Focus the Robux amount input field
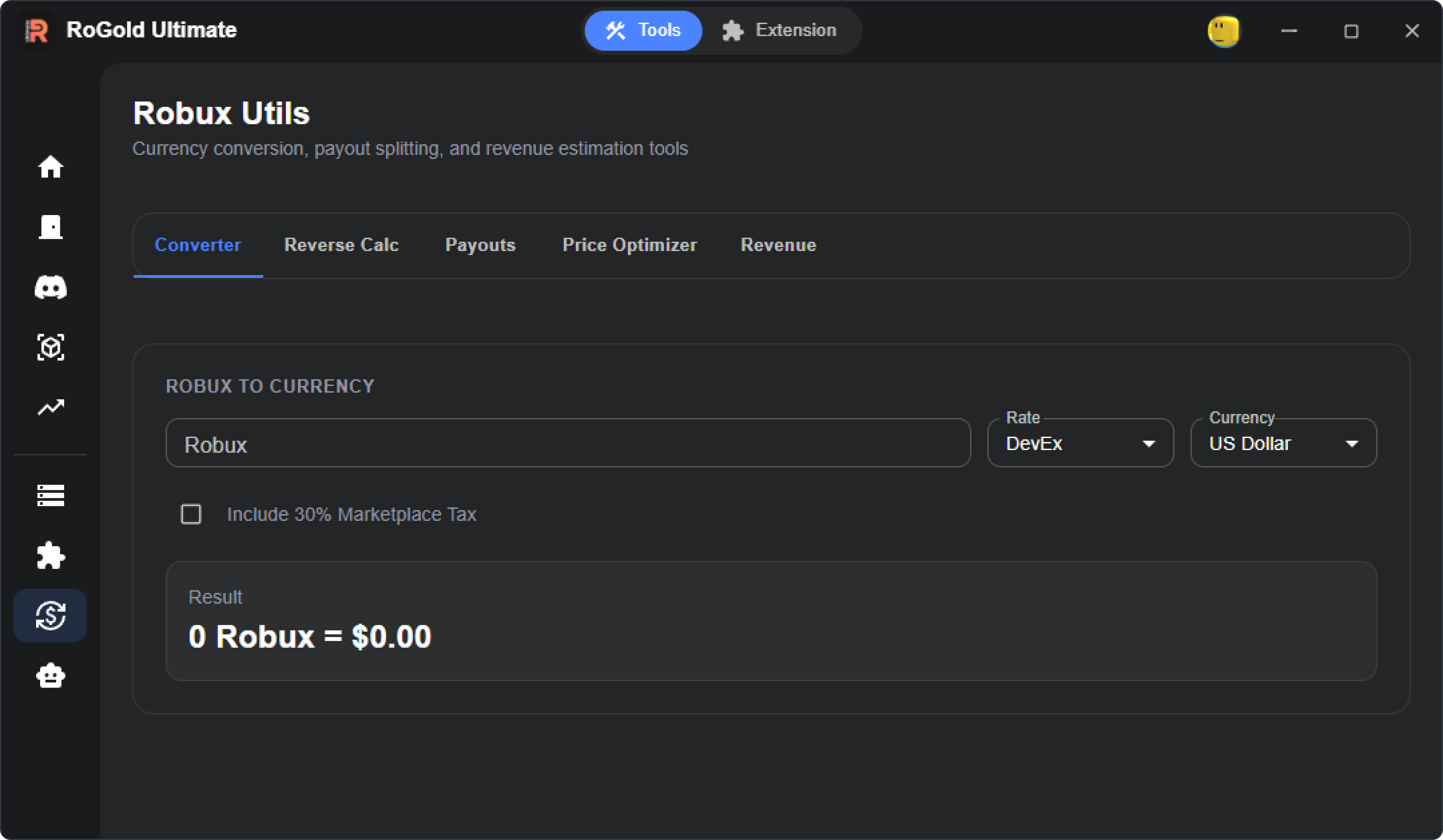The image size is (1443, 840). (x=568, y=443)
